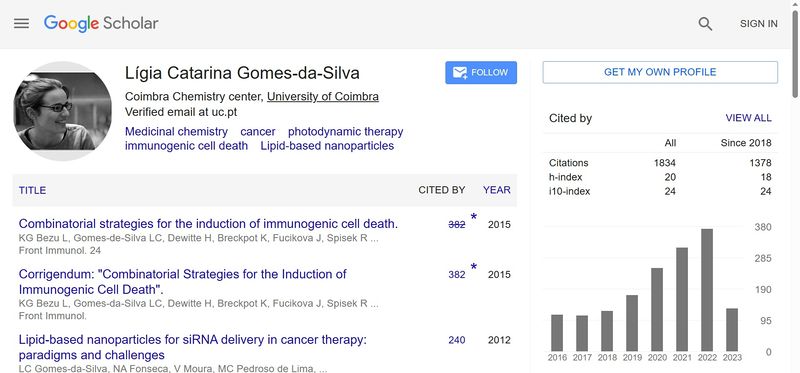Click the search magnifier icon
Image resolution: width=800 pixels, height=373 pixels.
tap(705, 23)
